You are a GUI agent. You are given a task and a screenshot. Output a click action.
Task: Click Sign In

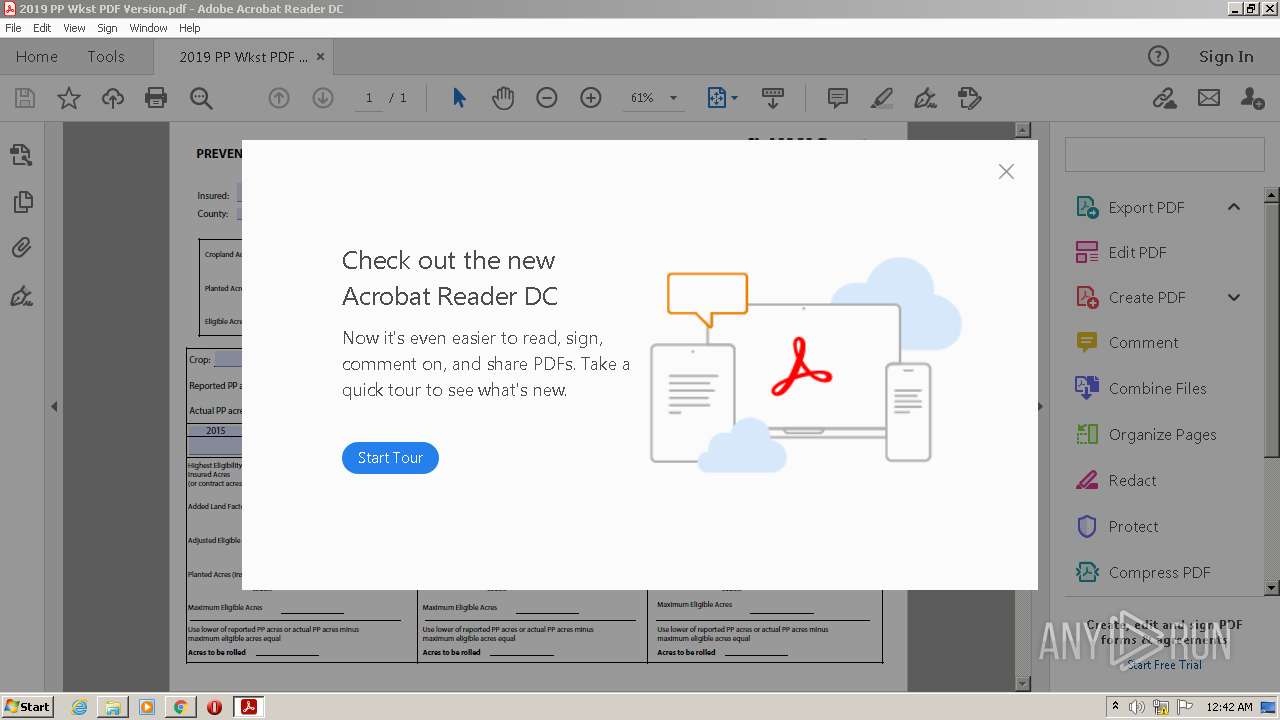(x=1226, y=57)
